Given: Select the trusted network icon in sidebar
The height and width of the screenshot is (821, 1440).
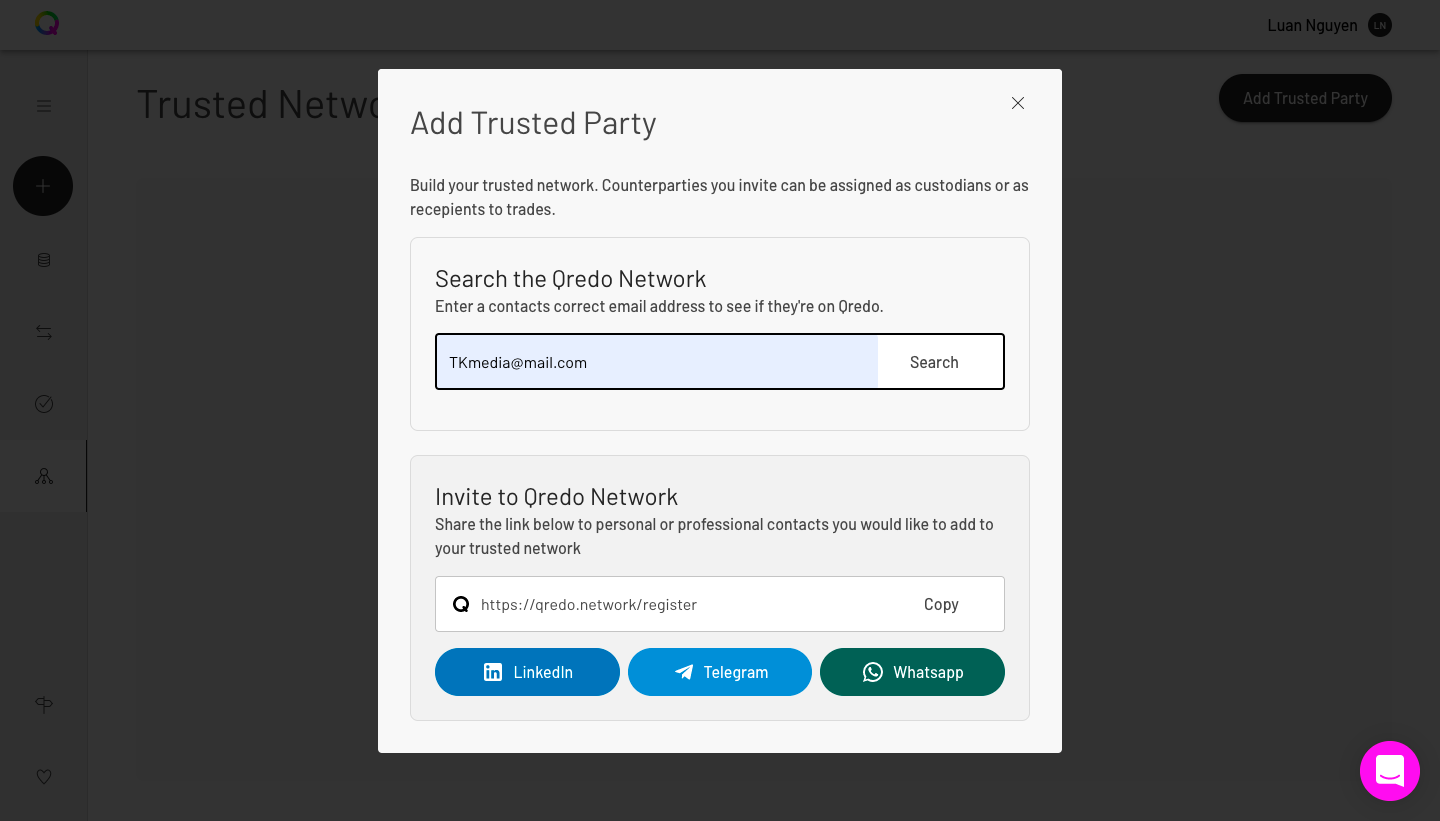Looking at the screenshot, I should point(44,476).
